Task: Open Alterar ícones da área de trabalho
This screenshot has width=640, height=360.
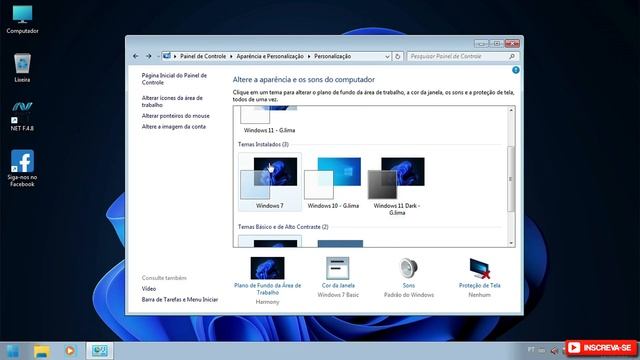Action: click(x=172, y=101)
